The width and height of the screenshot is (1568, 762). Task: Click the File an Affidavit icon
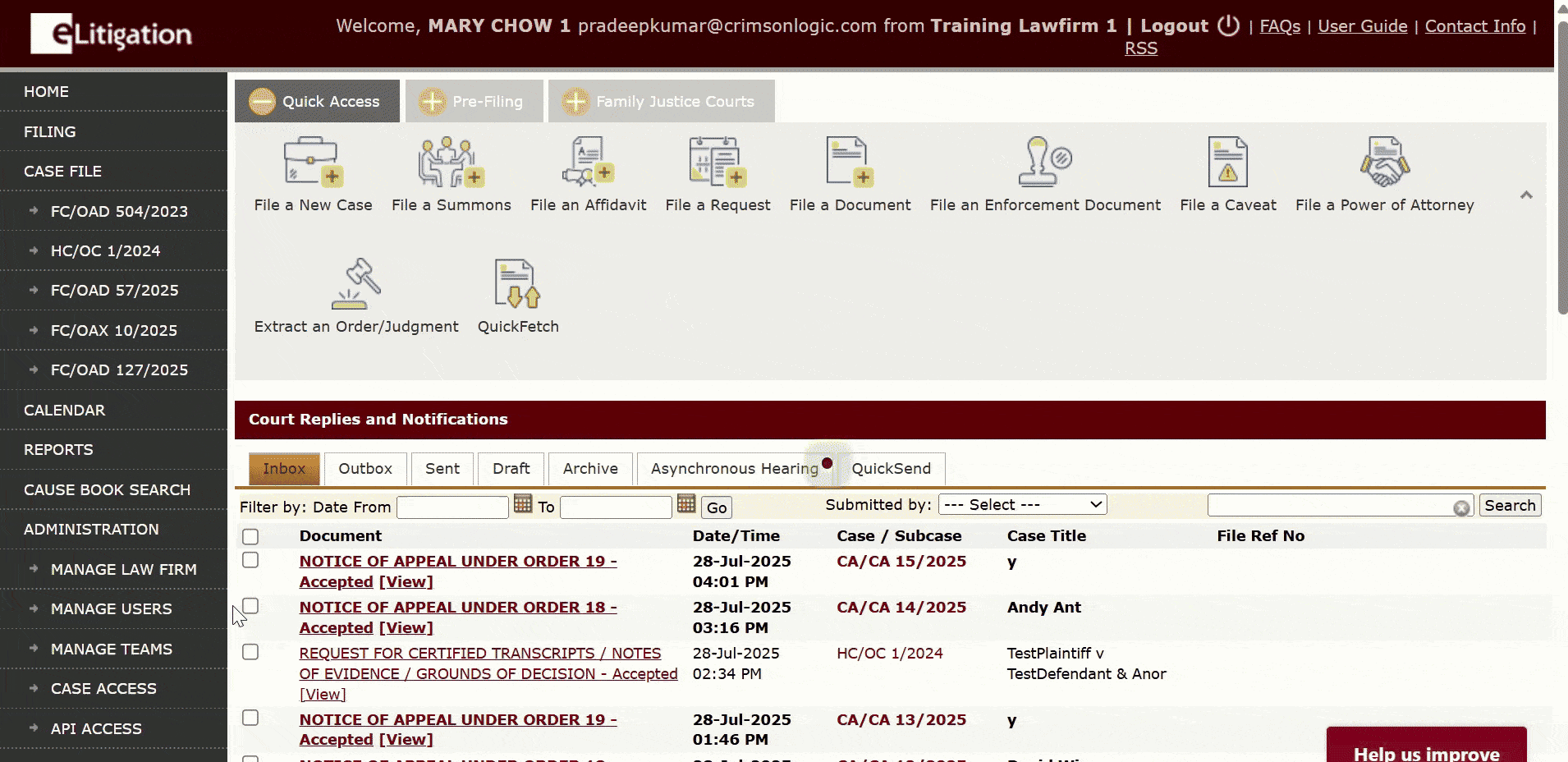tap(588, 163)
